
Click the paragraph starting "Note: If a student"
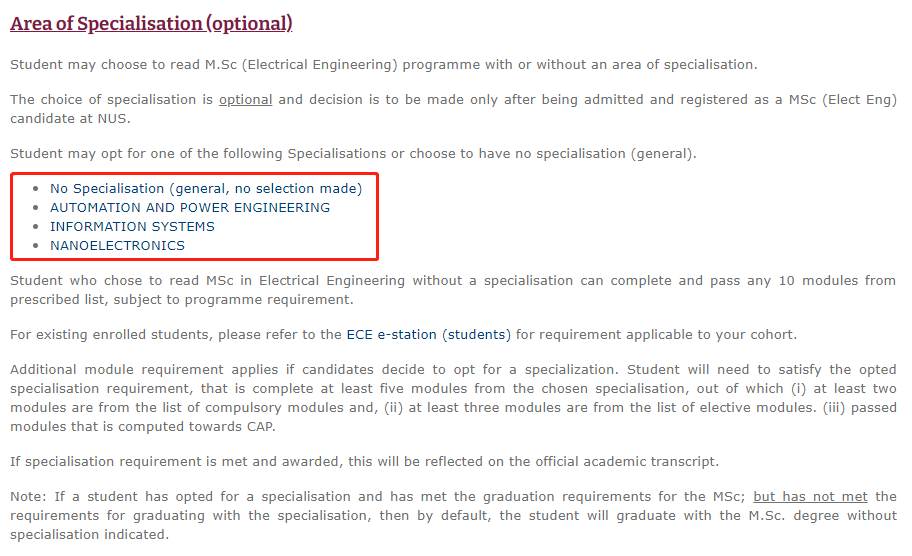click(x=453, y=516)
